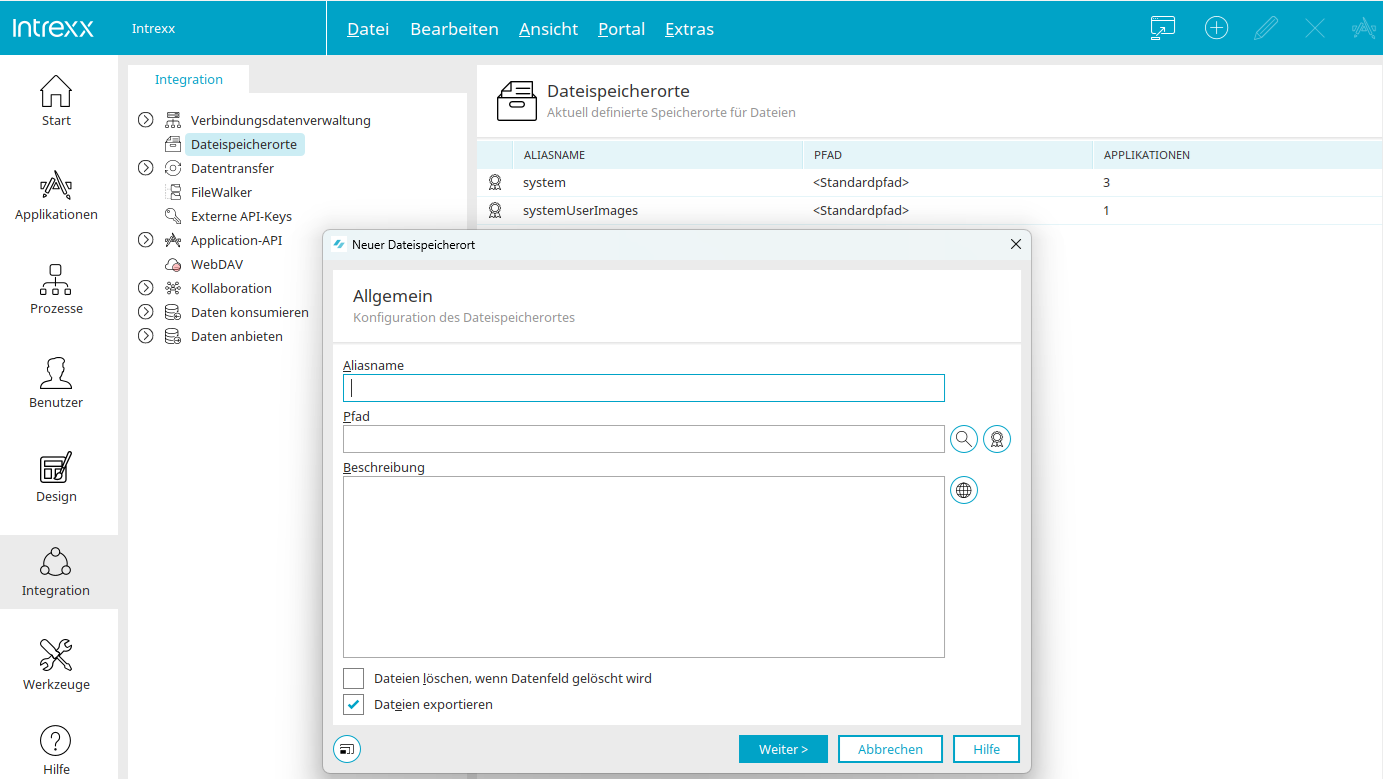Open the Extras menu
This screenshot has height=779, width=1383.
689,29
